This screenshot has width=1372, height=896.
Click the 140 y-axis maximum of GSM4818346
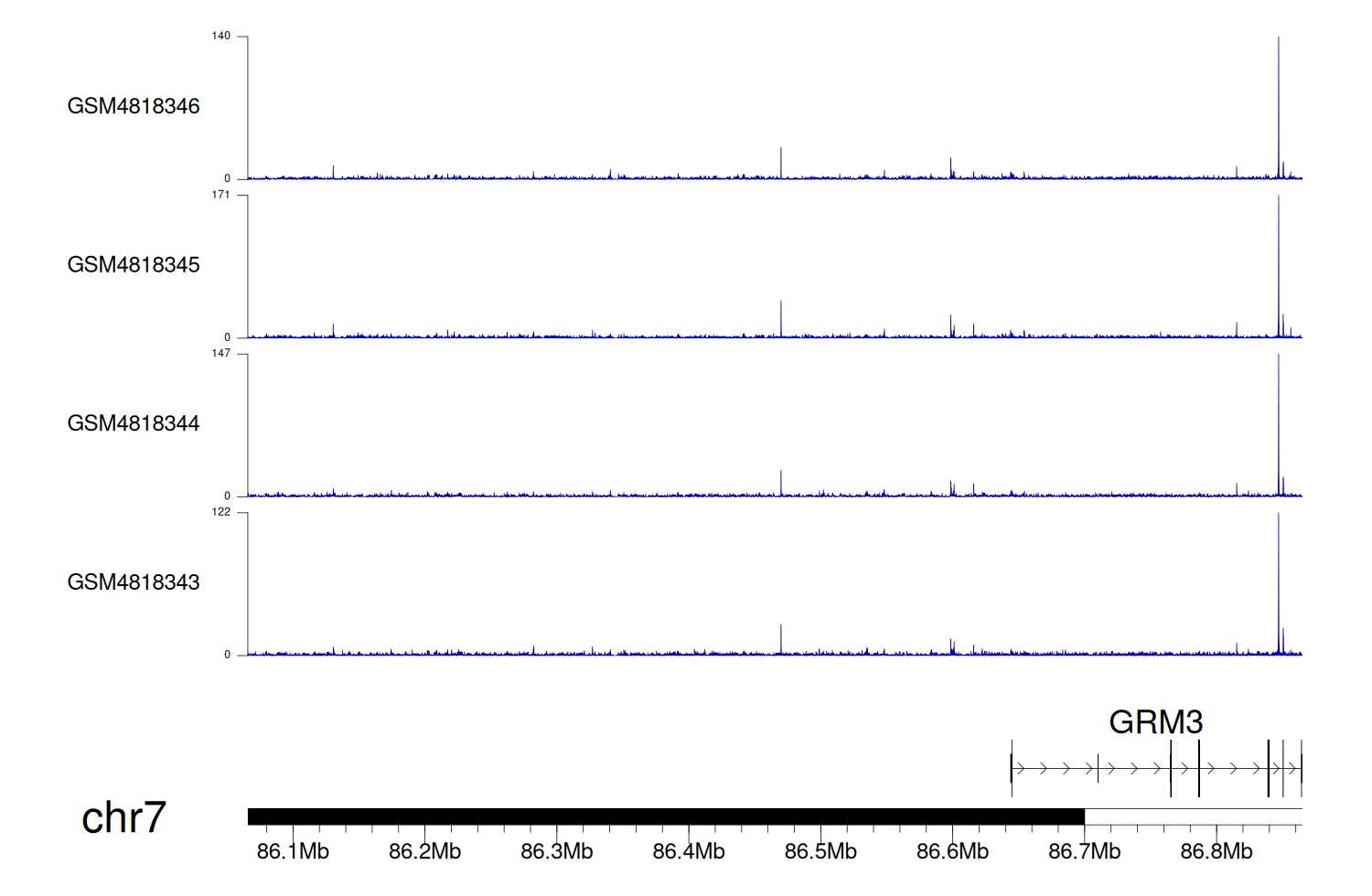tap(221, 37)
